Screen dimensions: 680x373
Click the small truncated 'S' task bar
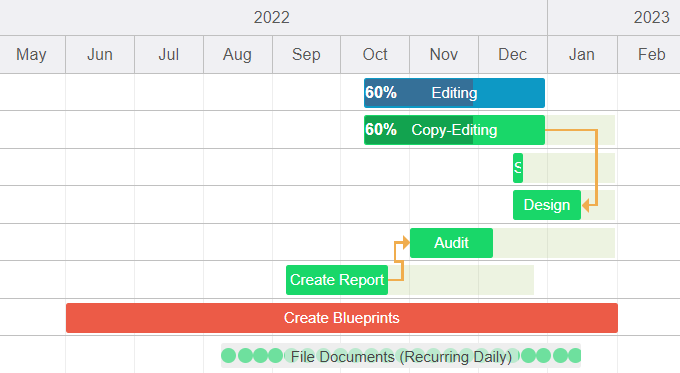tap(518, 168)
